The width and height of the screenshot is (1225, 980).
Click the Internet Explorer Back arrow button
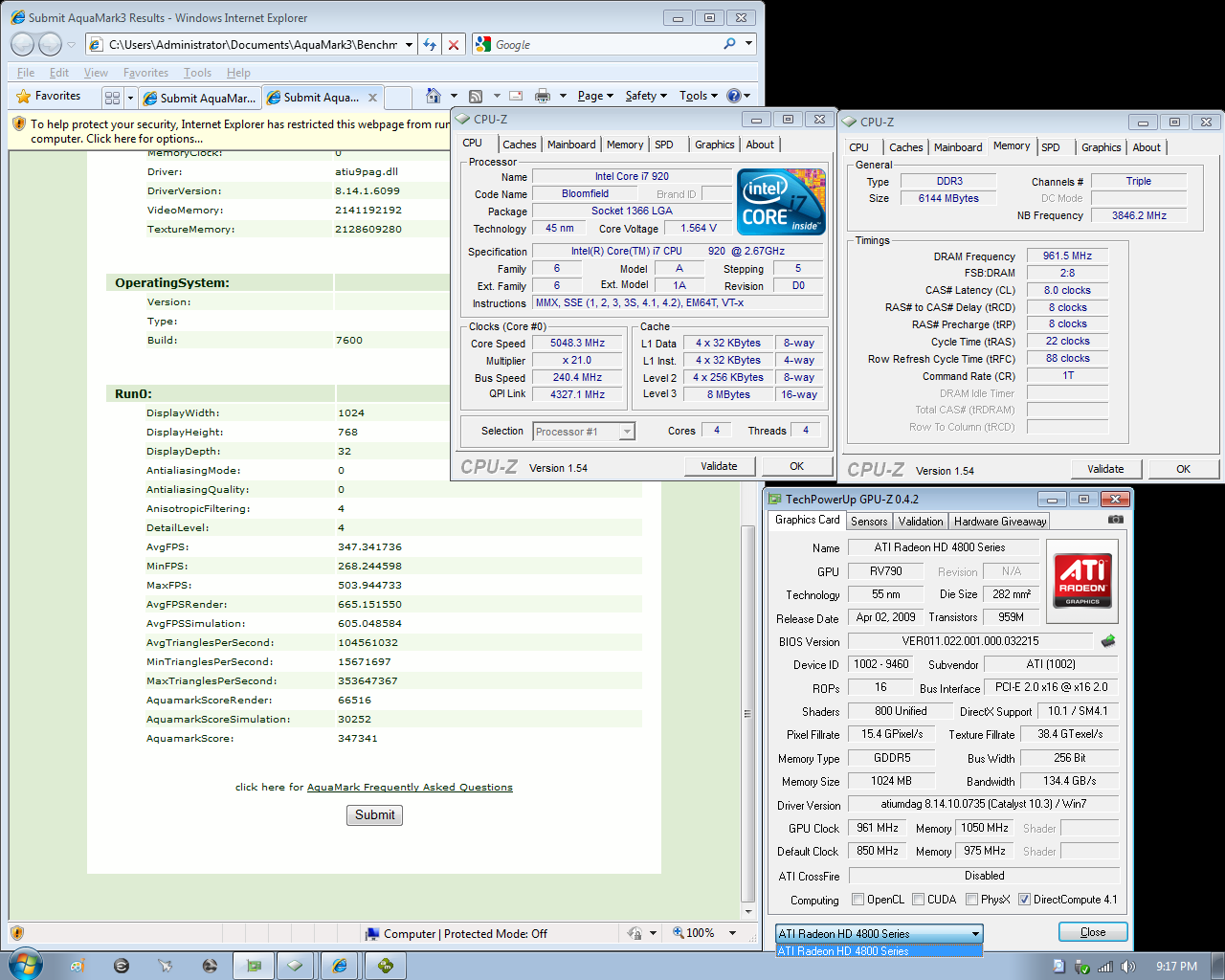23,44
